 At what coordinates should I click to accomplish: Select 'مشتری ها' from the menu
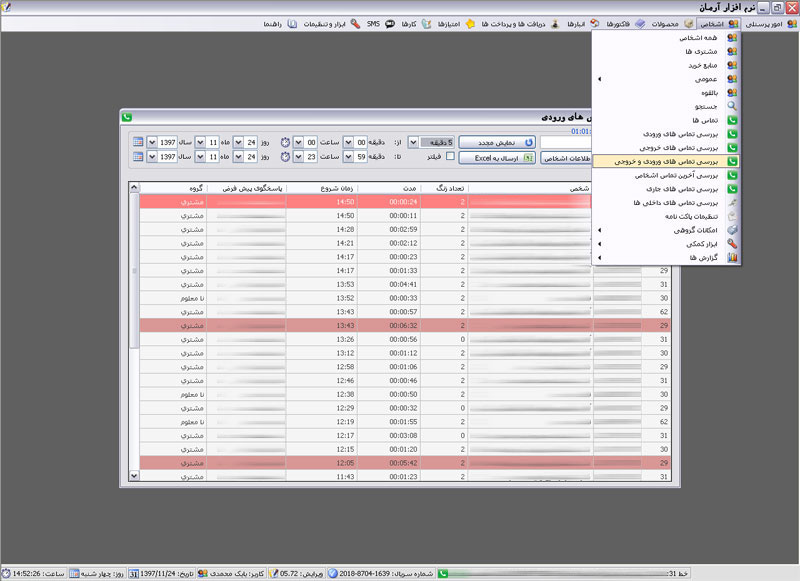pos(666,51)
